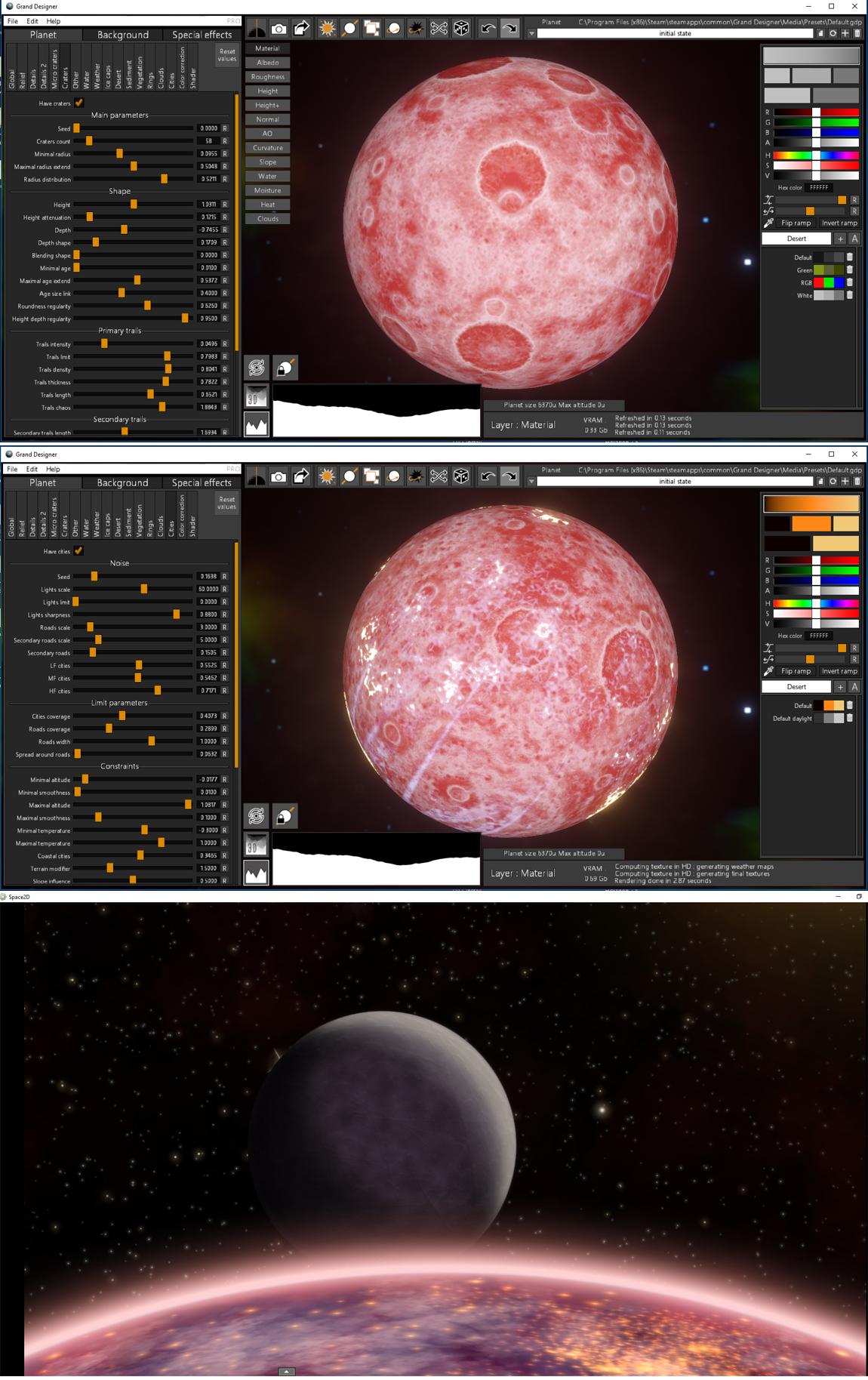This screenshot has width=868, height=1380.
Task: Click the Roads width value field
Action: coord(208,741)
